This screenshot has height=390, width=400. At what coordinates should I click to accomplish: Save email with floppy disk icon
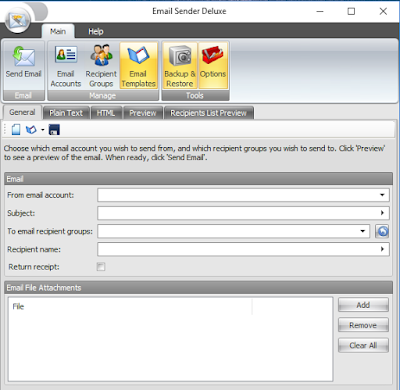point(54,130)
